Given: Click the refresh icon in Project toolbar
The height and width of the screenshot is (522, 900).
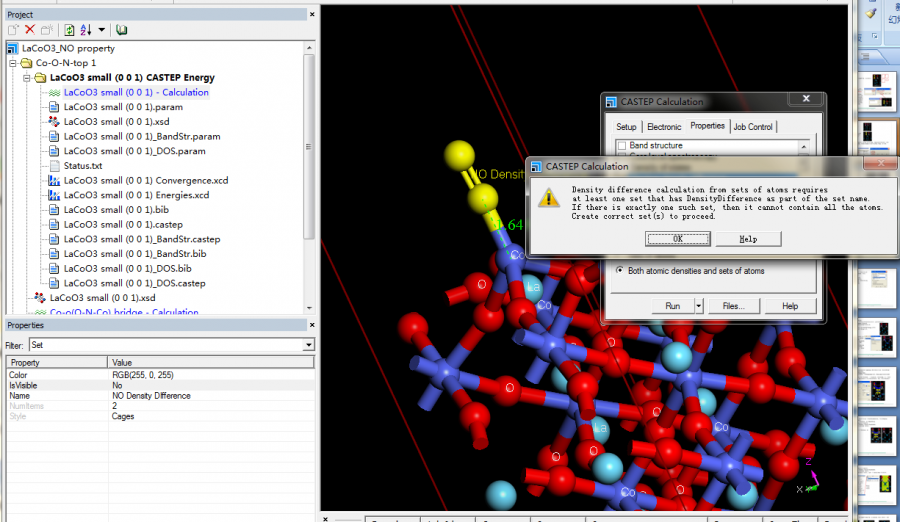Looking at the screenshot, I should (x=69, y=30).
